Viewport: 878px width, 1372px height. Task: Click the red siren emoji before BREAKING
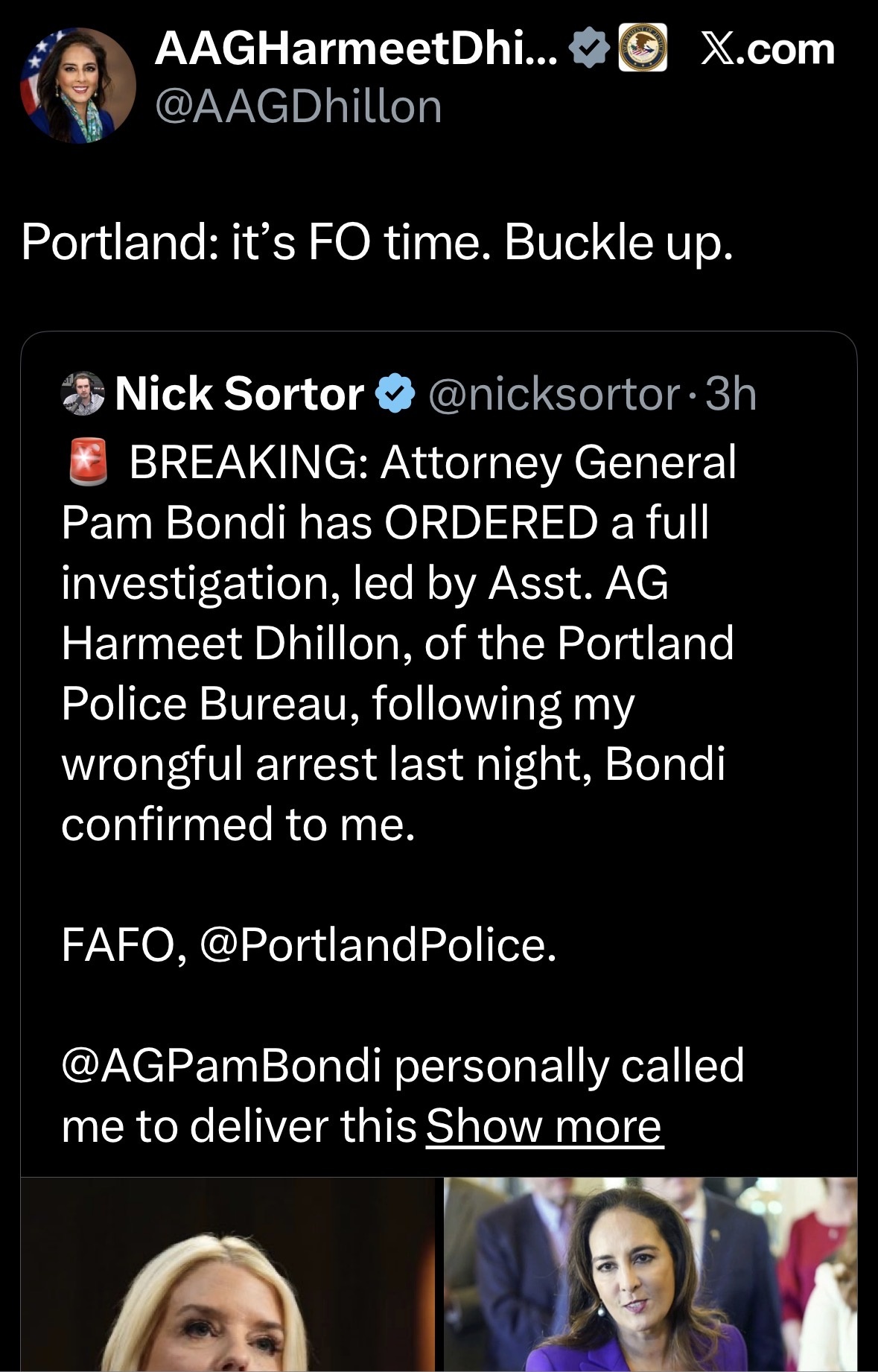(89, 462)
